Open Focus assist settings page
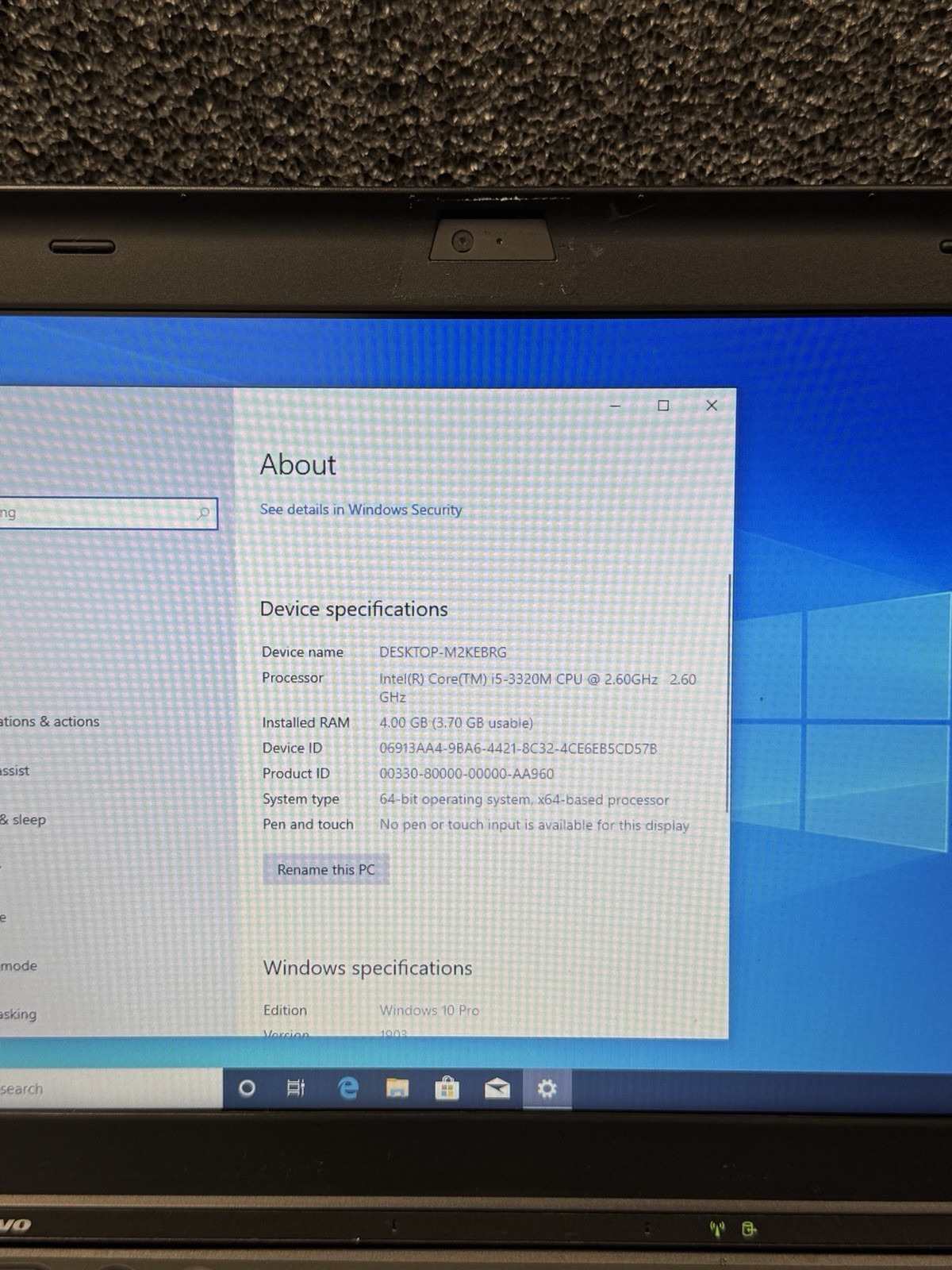The image size is (952, 1270). (15, 771)
